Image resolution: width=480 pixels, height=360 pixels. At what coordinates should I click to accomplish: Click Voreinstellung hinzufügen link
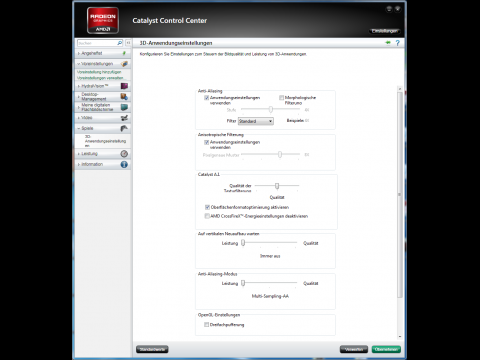pyautogui.click(x=99, y=72)
